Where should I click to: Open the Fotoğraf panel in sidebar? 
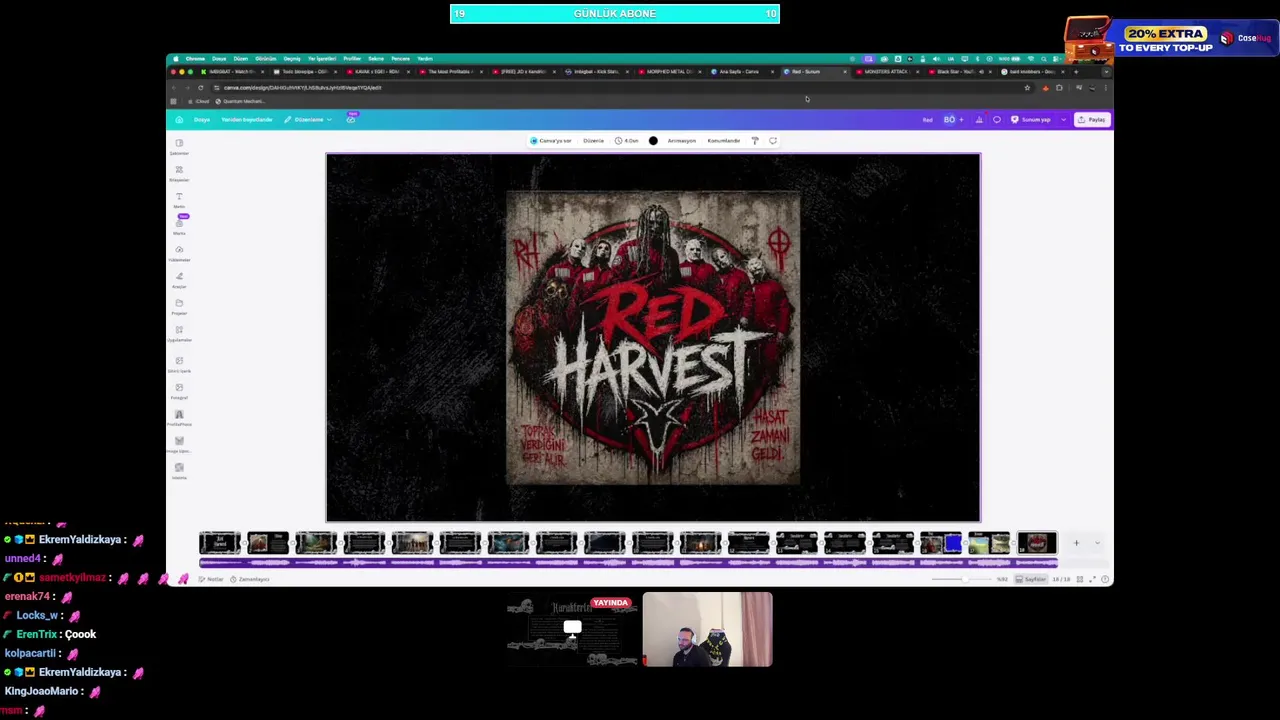point(179,390)
